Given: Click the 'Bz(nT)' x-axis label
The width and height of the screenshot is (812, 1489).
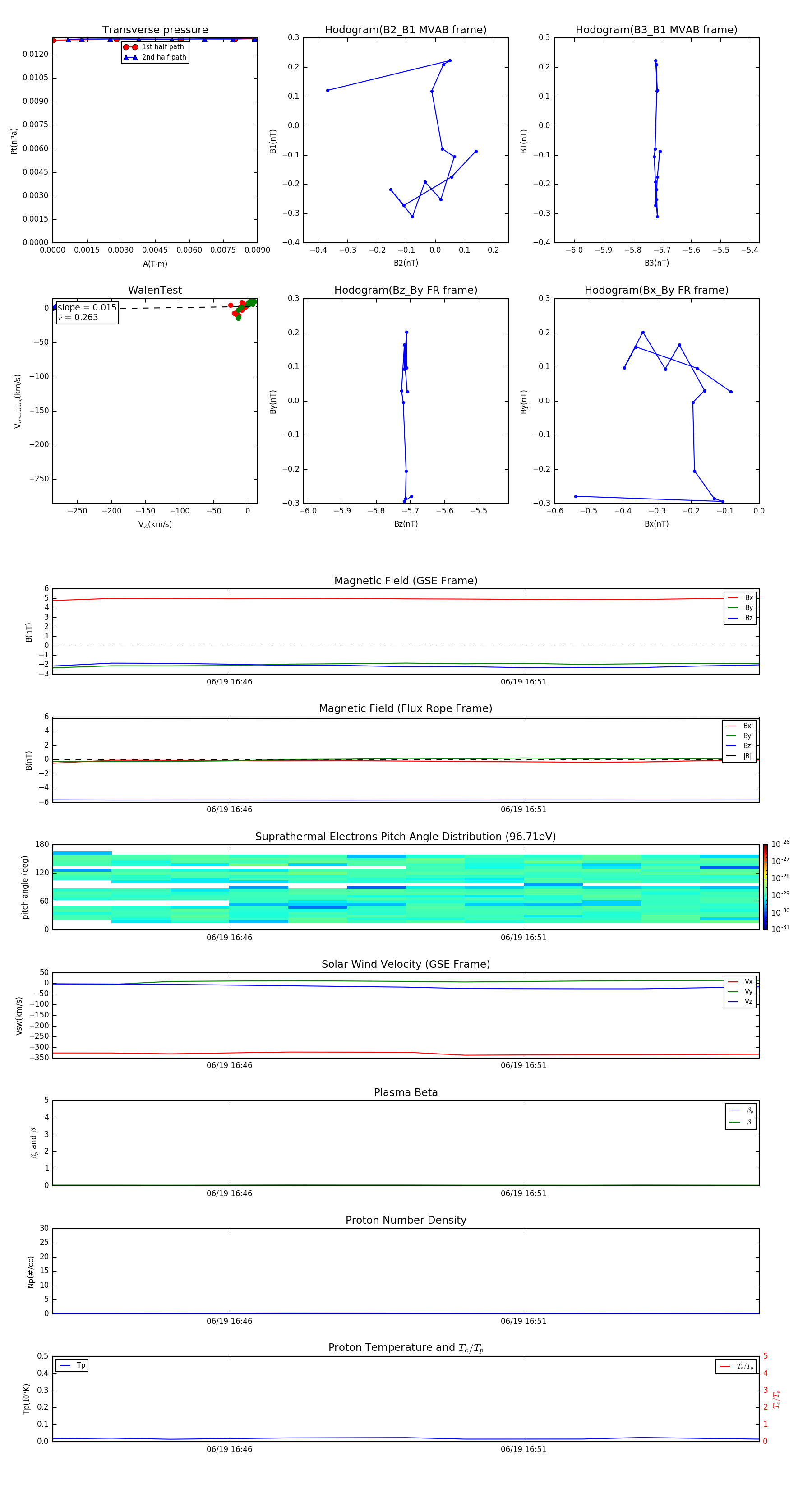Looking at the screenshot, I should click(406, 524).
